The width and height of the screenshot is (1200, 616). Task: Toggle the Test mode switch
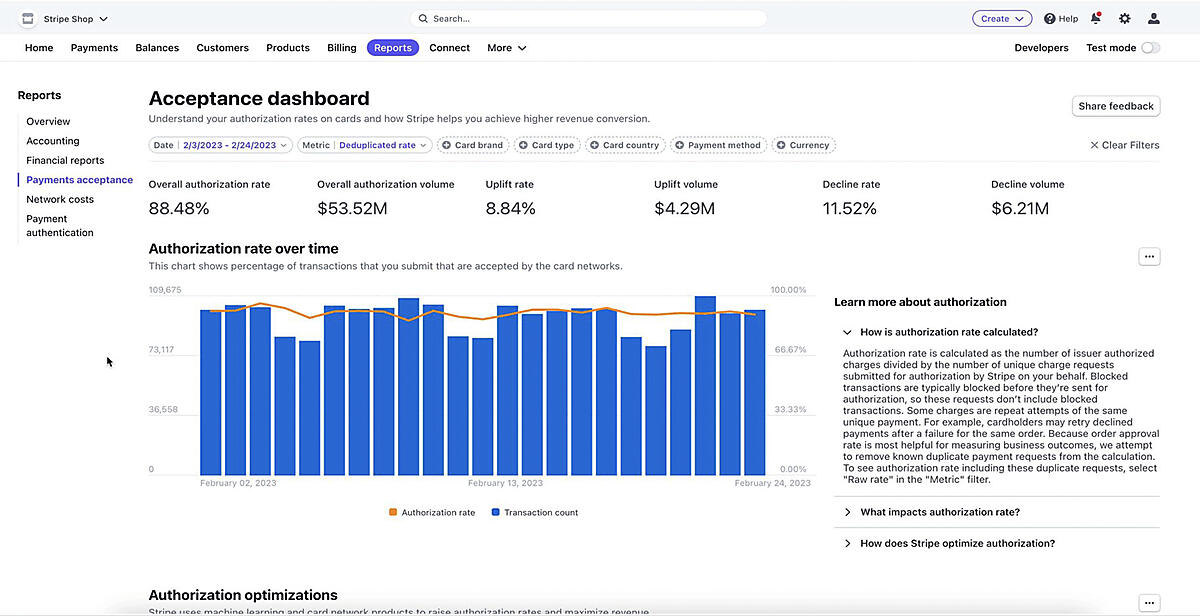[1150, 48]
